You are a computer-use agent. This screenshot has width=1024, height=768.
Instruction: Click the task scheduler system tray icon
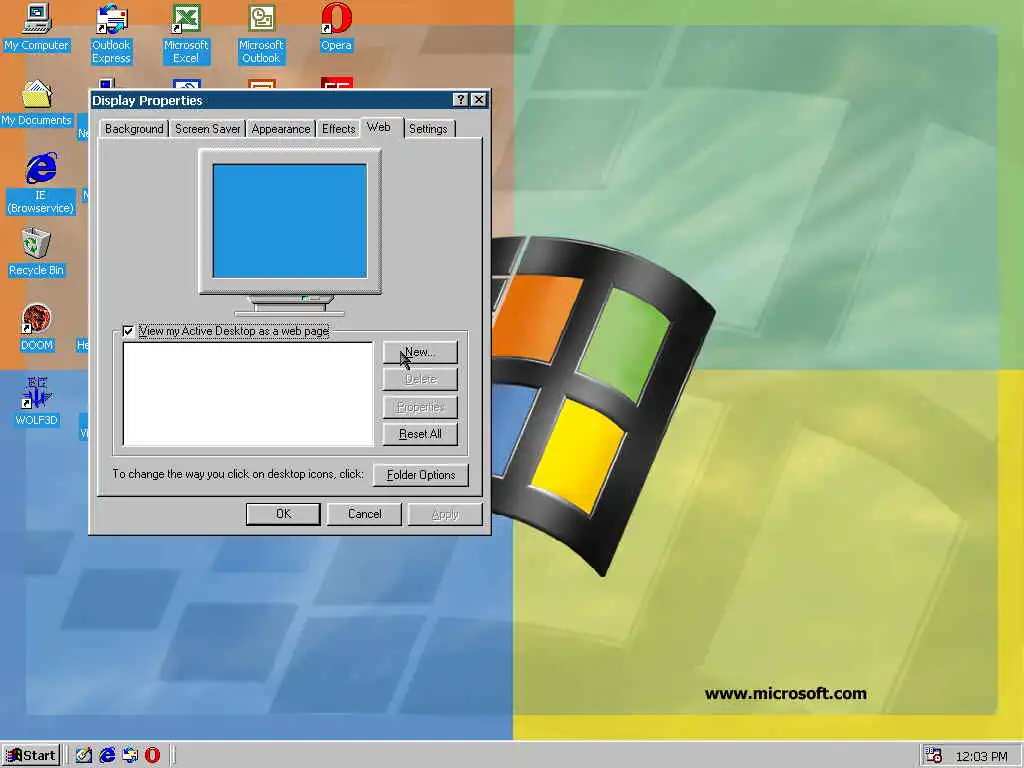[x=933, y=755]
